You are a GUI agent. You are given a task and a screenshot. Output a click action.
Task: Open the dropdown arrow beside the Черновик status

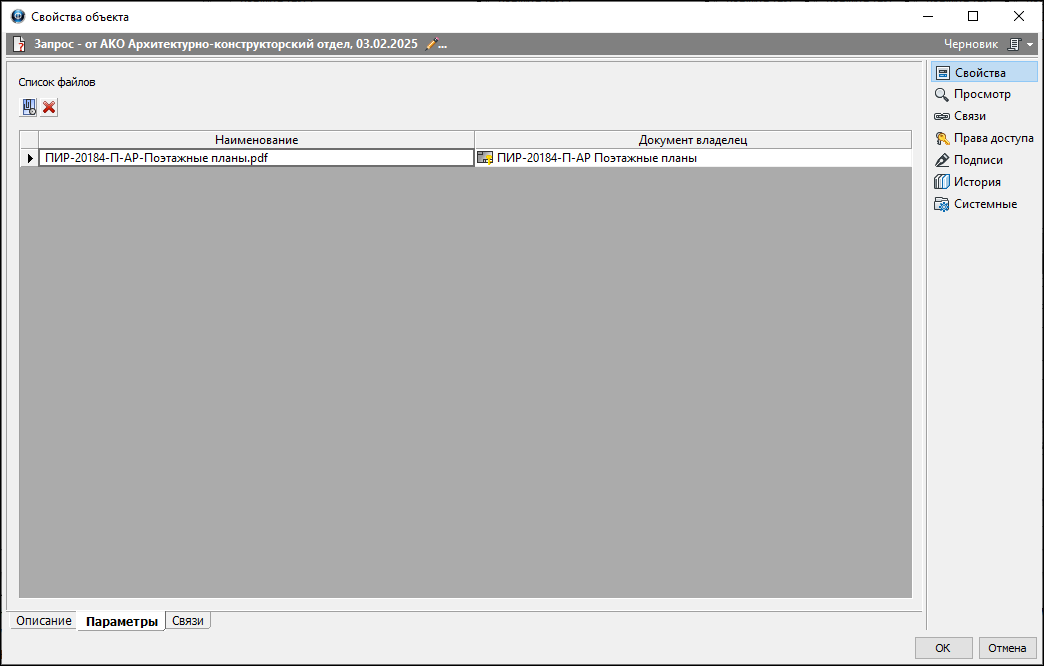[x=1030, y=45]
